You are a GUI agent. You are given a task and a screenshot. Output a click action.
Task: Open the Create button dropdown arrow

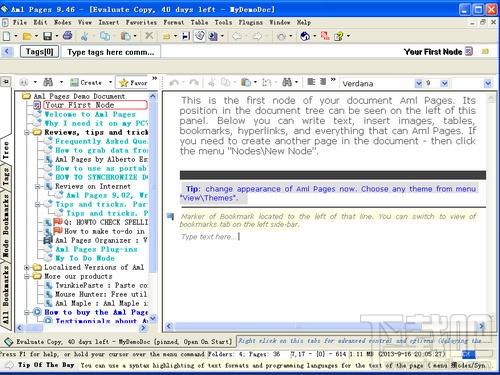110,82
